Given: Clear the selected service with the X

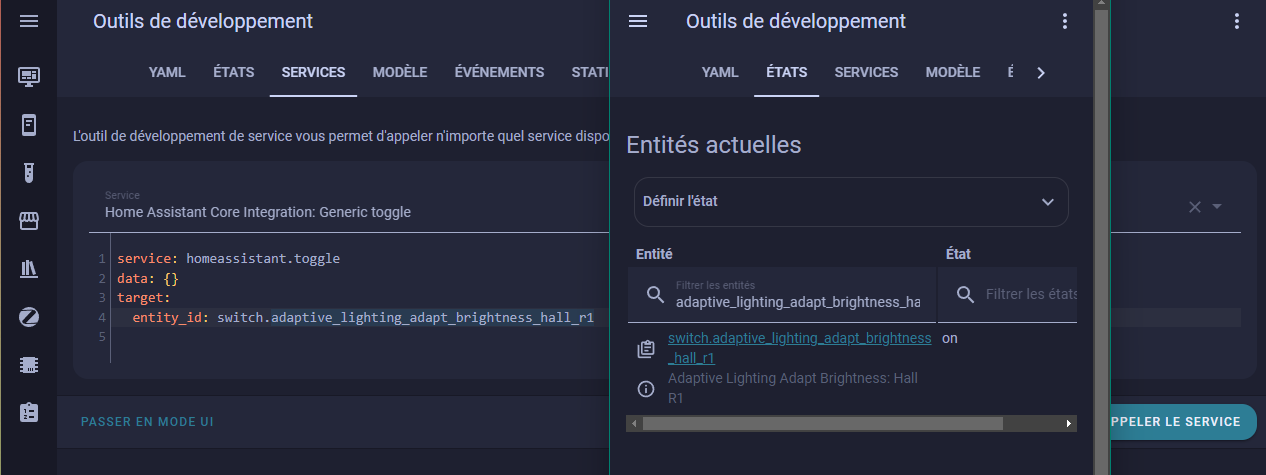Looking at the screenshot, I should click(x=1194, y=207).
